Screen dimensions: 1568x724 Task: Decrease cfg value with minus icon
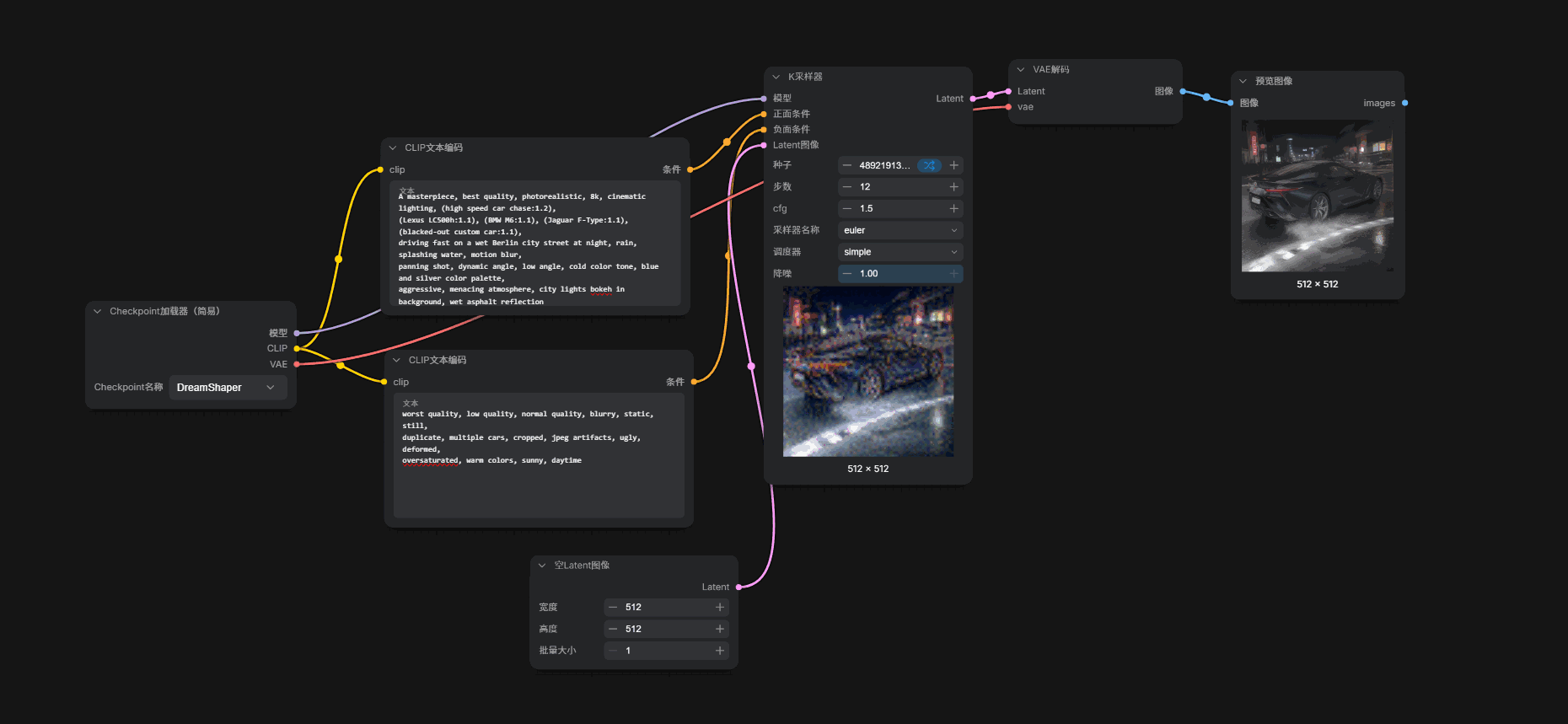(847, 208)
